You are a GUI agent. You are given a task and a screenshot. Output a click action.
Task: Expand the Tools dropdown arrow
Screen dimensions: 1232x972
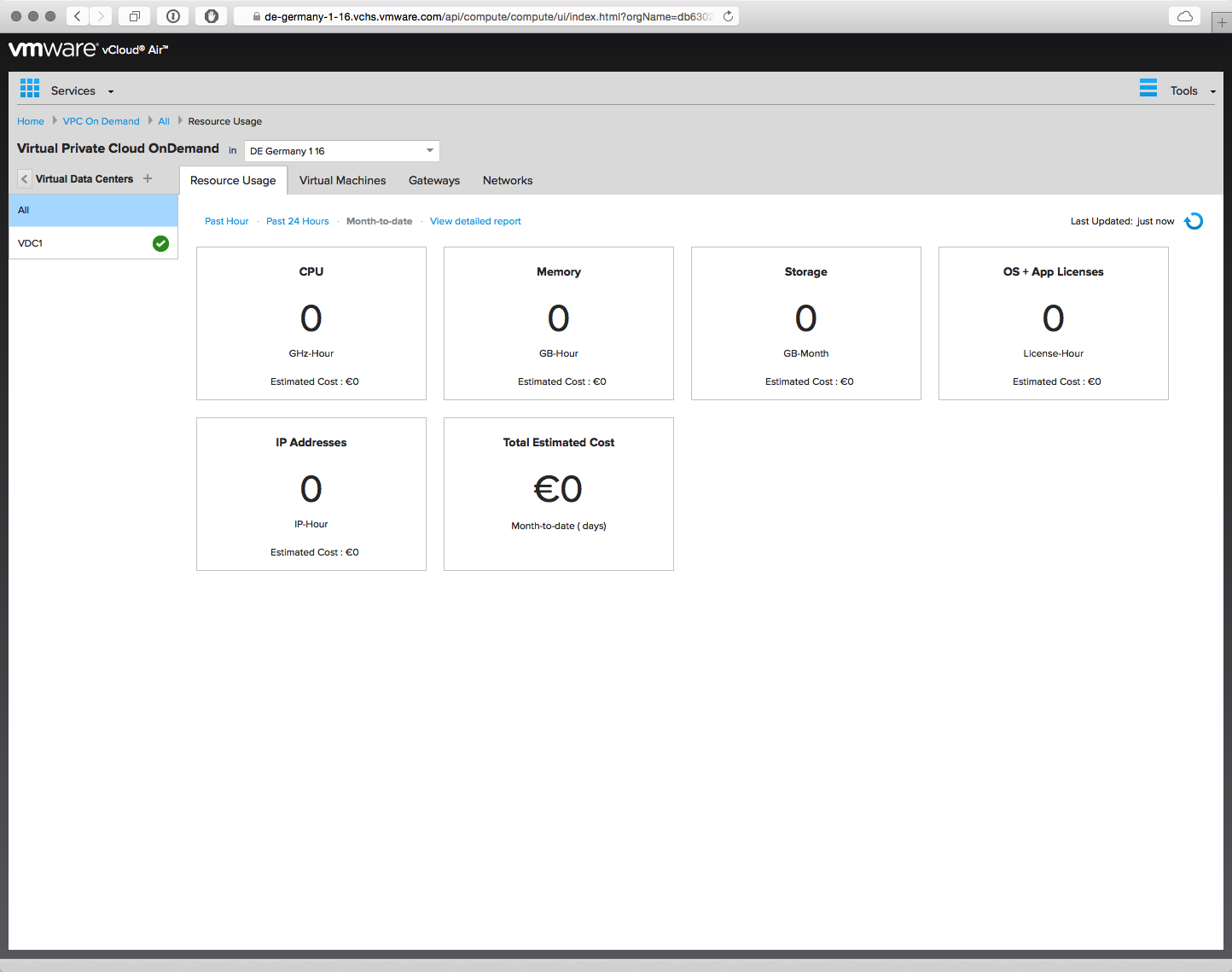[1212, 91]
